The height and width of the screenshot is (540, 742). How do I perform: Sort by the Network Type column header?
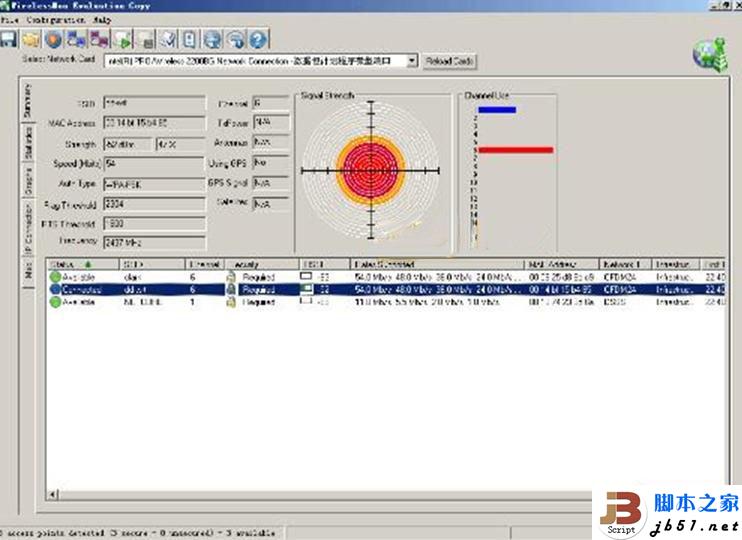coord(626,264)
